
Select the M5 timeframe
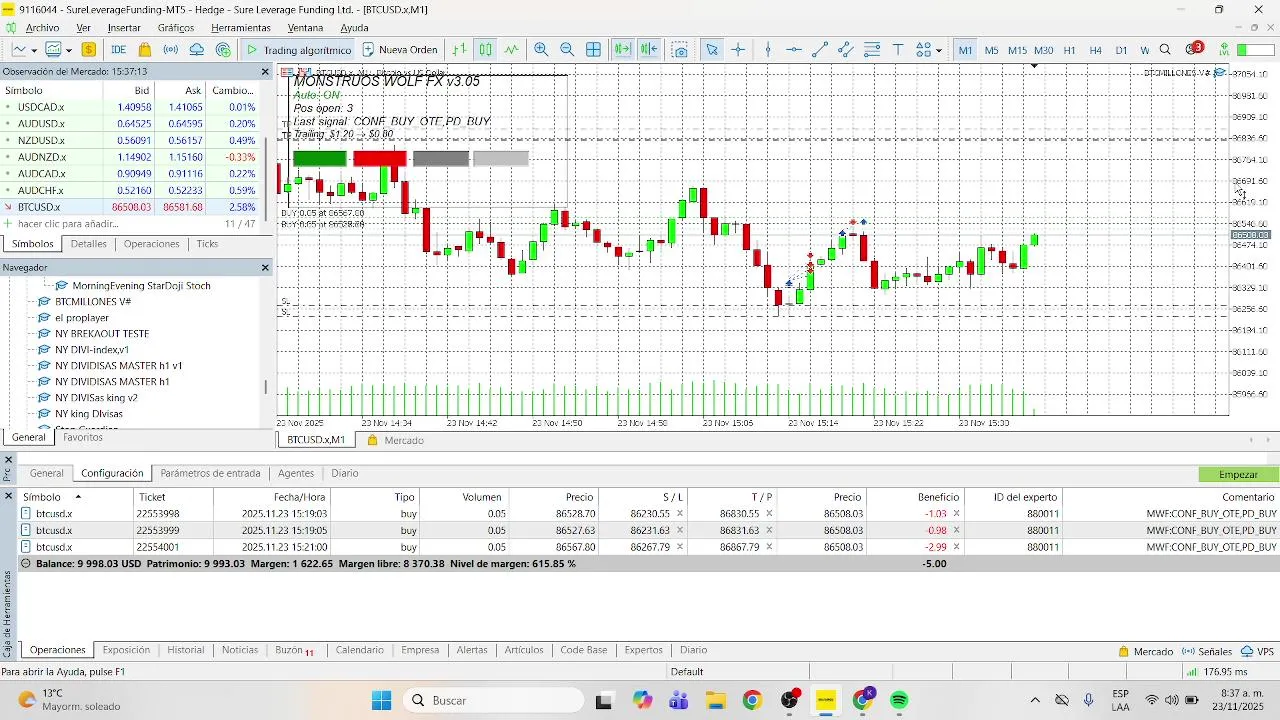(991, 49)
